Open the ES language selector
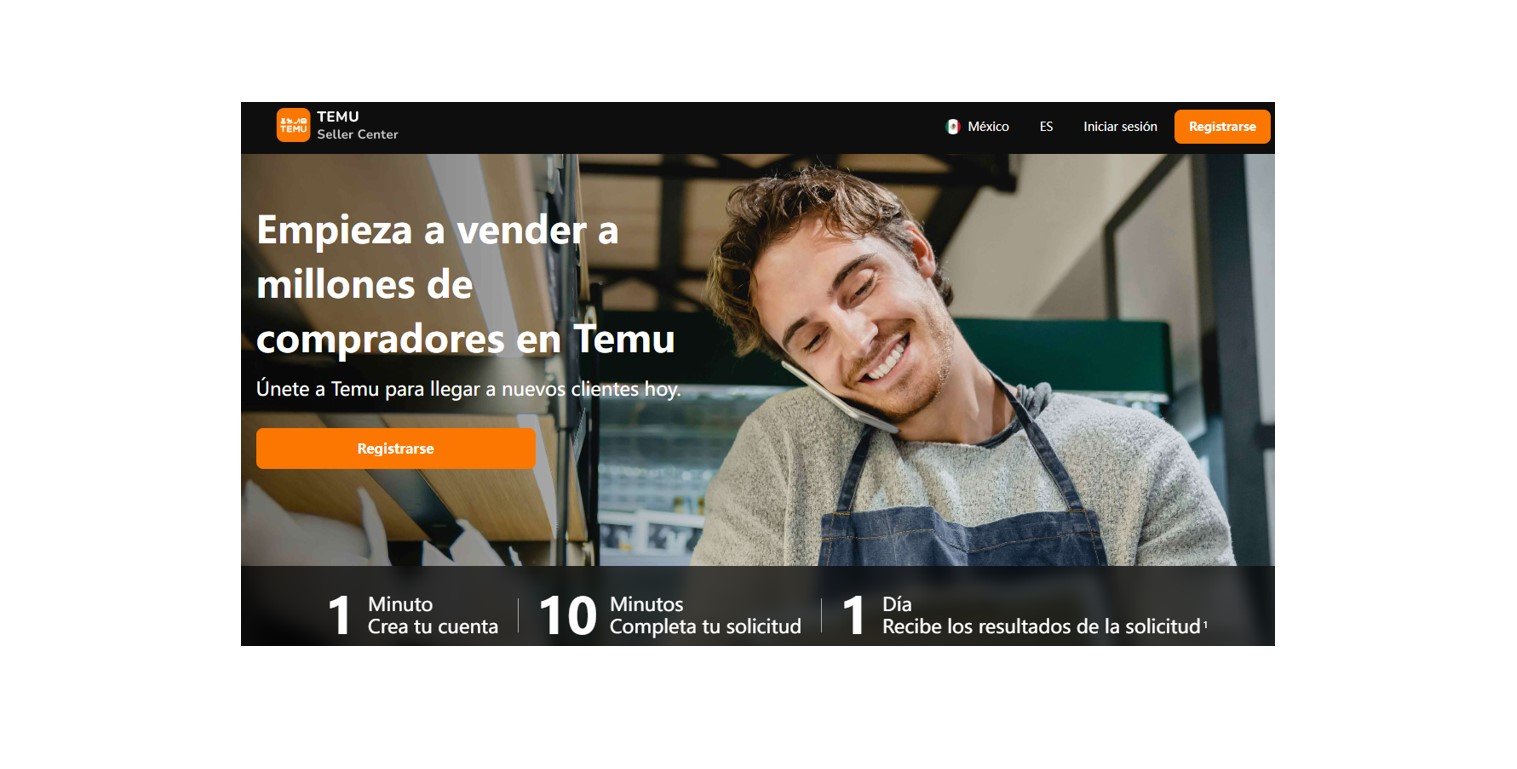 point(1046,127)
